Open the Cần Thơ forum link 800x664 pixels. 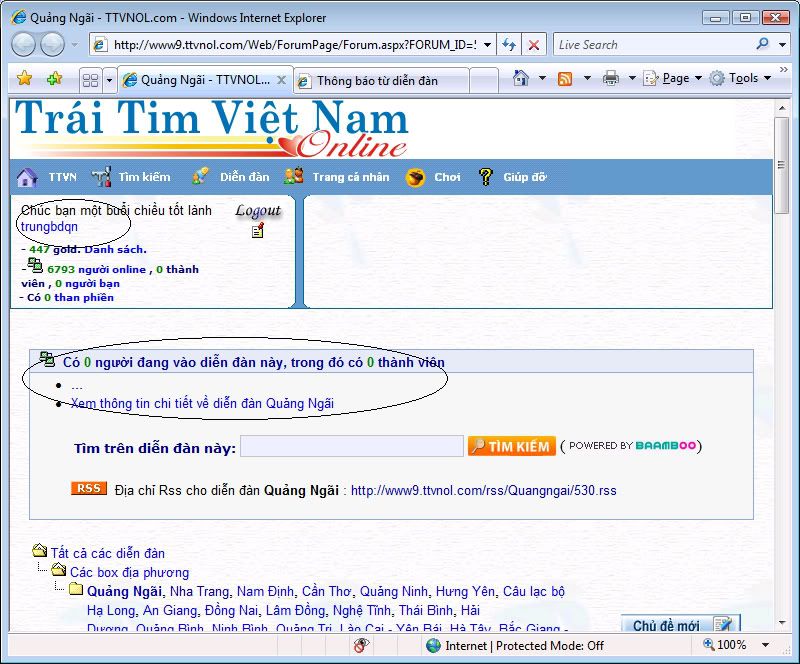327,592
